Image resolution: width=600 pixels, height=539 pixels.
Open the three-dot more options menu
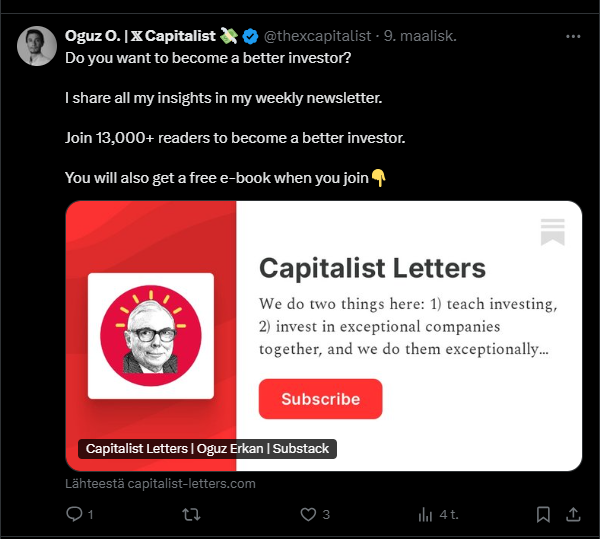pos(573,36)
